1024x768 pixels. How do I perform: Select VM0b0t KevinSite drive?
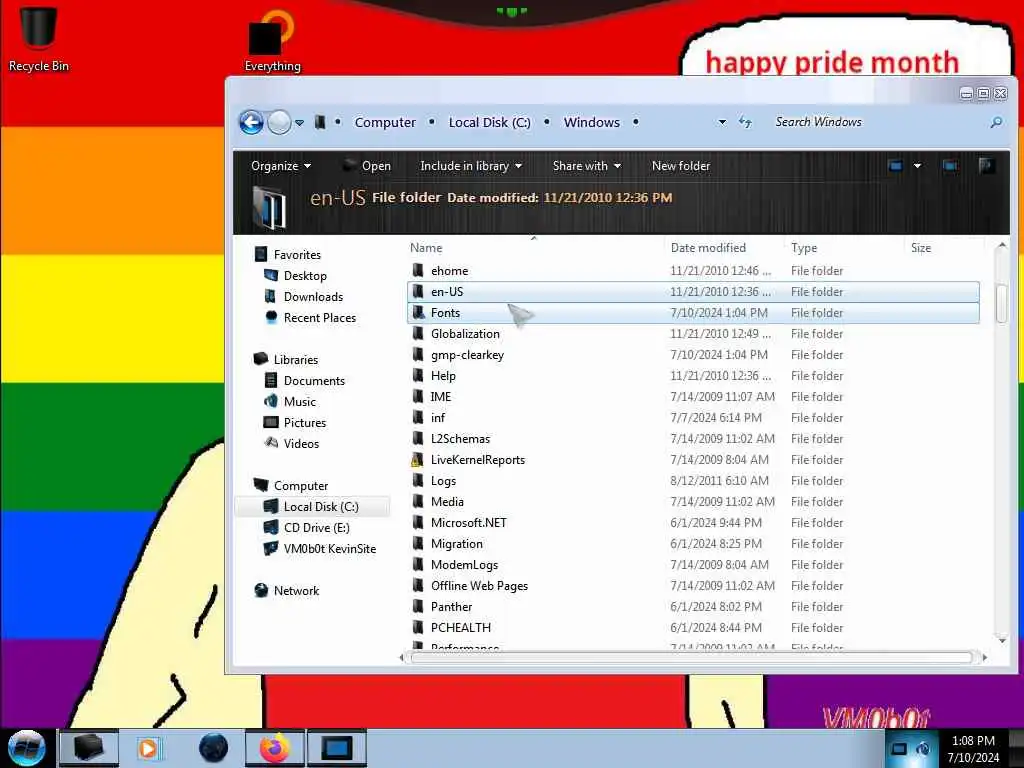(x=330, y=549)
